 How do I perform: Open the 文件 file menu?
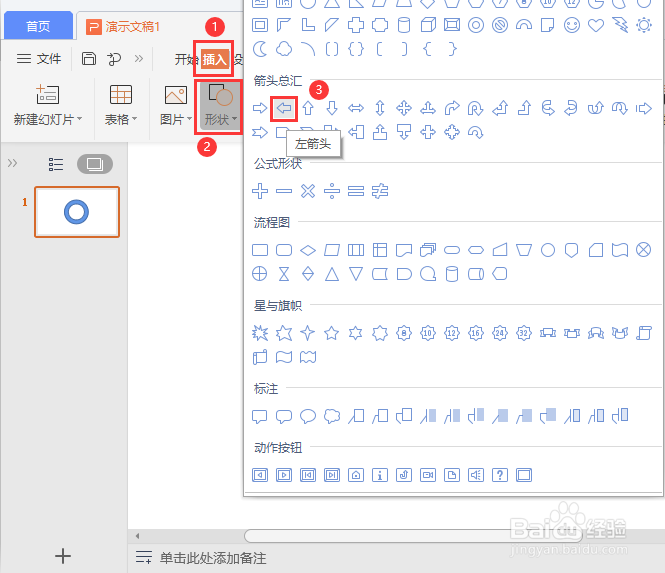39,59
